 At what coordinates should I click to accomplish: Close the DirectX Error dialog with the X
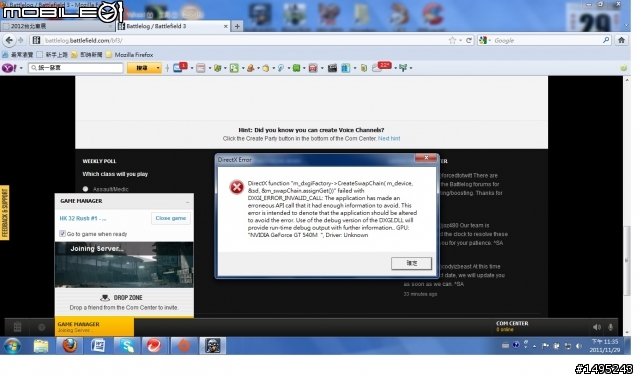(x=426, y=158)
